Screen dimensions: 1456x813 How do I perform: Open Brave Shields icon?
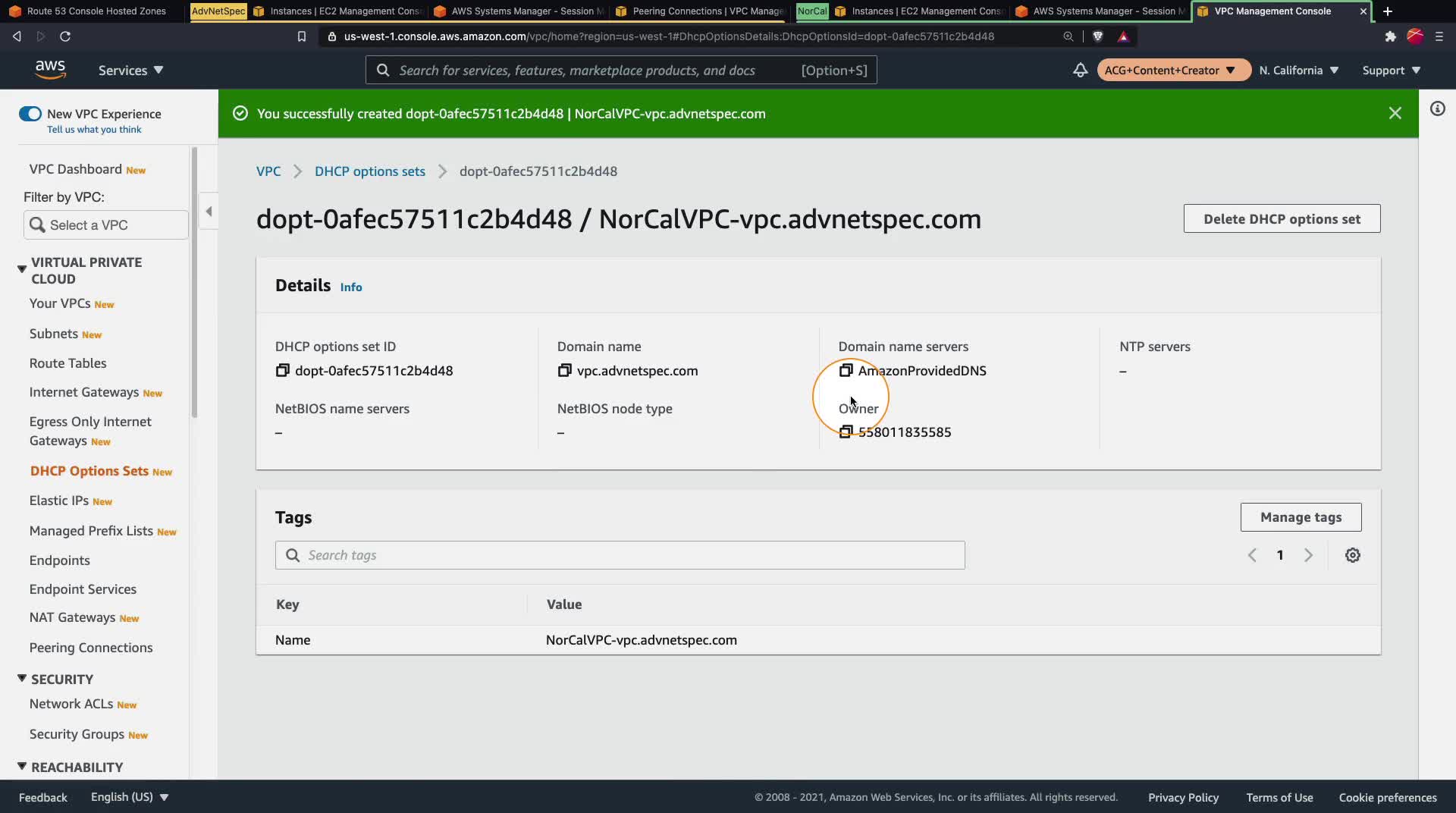[1097, 36]
